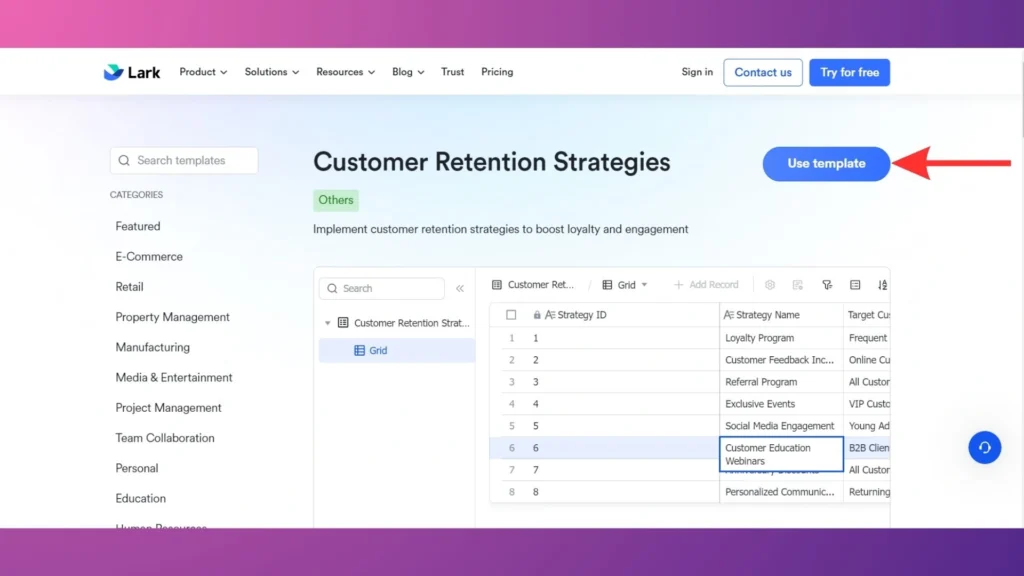The image size is (1024, 576).
Task: Click the sort icon in table toolbar
Action: pos(882,285)
